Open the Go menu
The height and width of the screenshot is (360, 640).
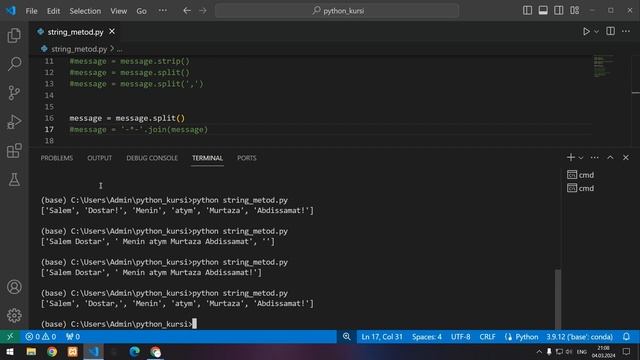tap(141, 11)
